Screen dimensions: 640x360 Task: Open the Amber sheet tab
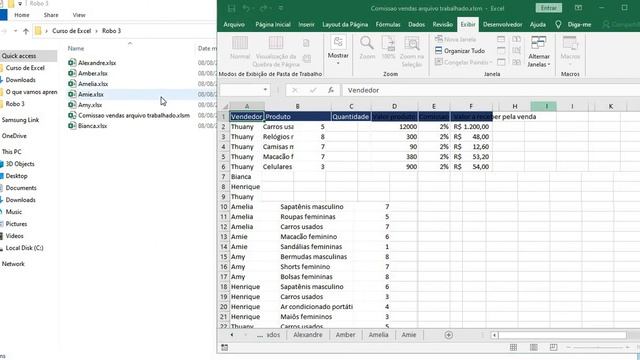[x=345, y=335]
